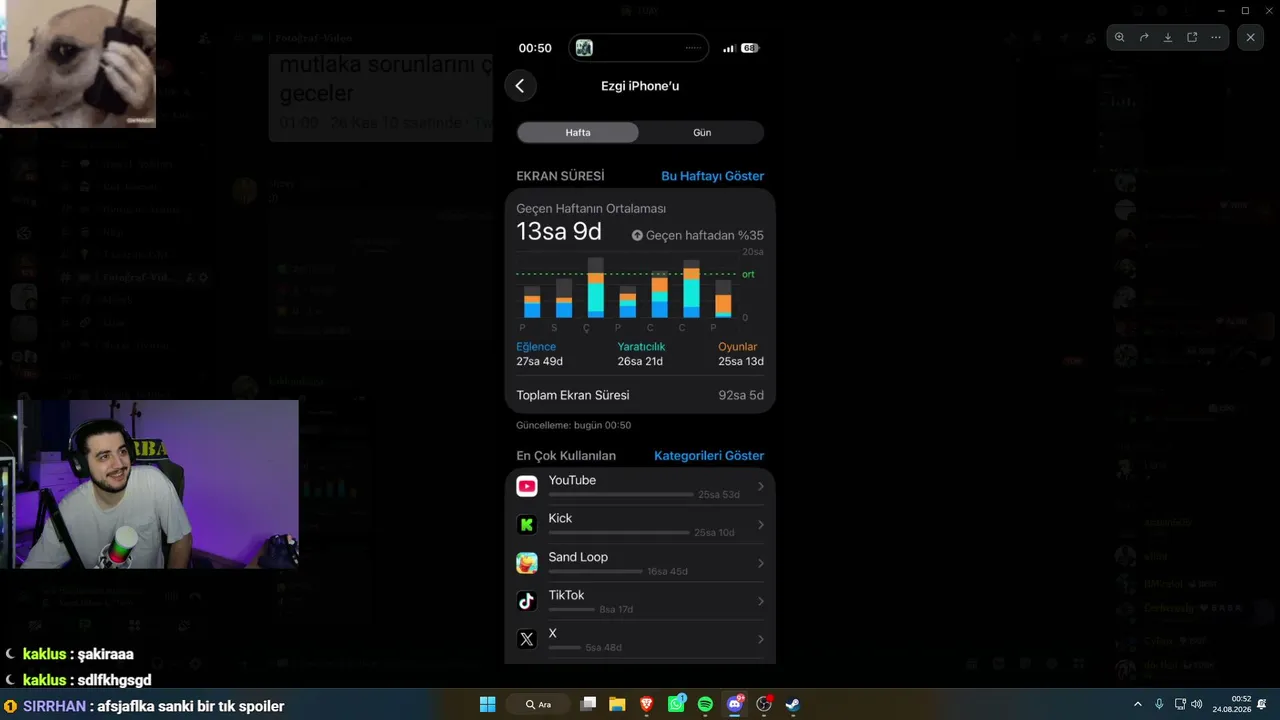Open the image in browser icon
Viewport: 1280px width, 720px height.
point(1192,37)
